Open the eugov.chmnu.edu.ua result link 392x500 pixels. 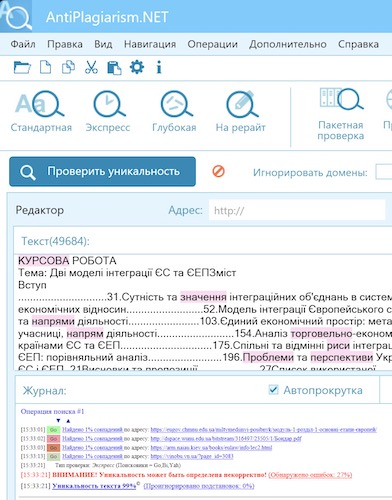[x=264, y=430]
